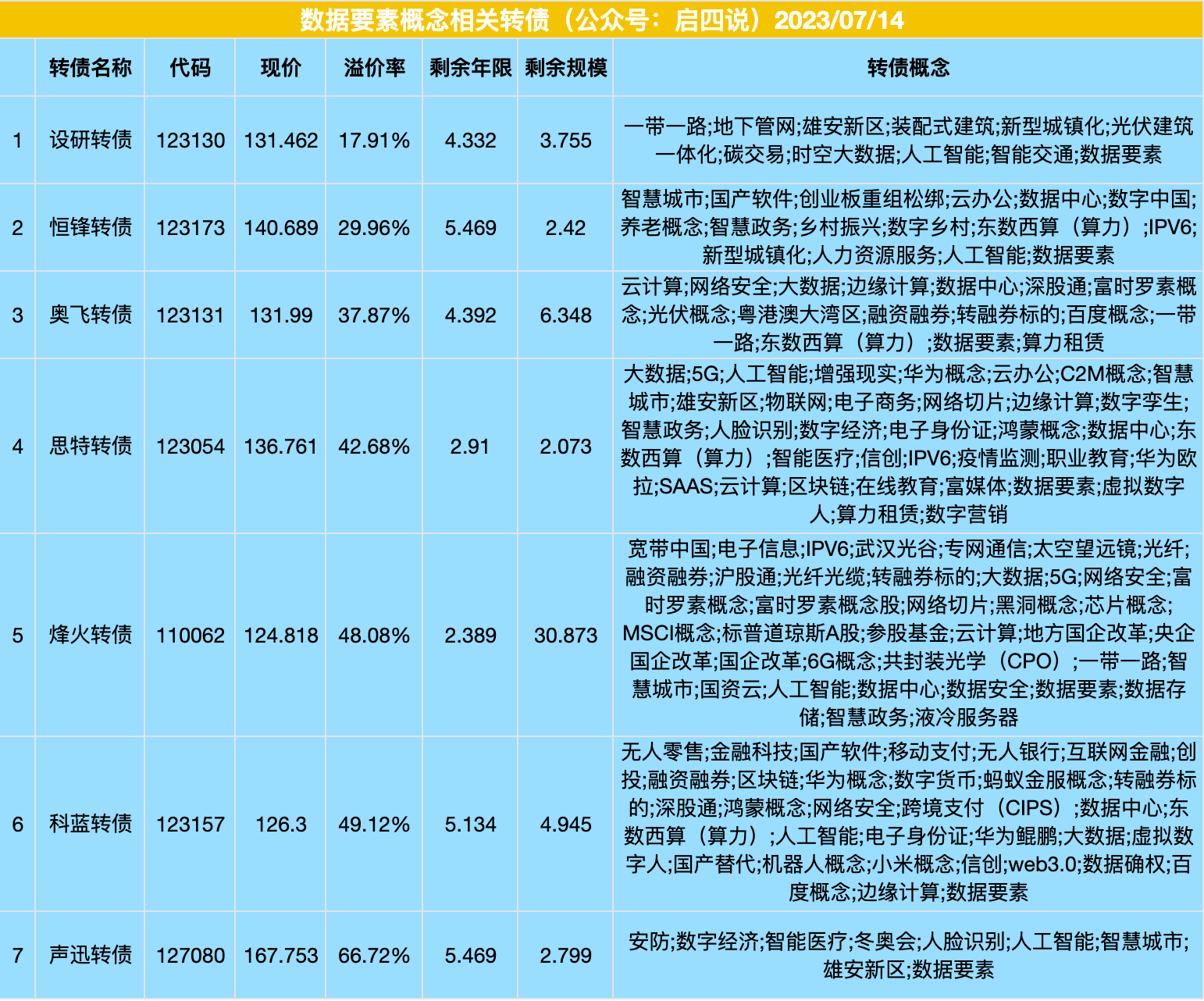Click the 烽火转债 name cell

[90, 636]
